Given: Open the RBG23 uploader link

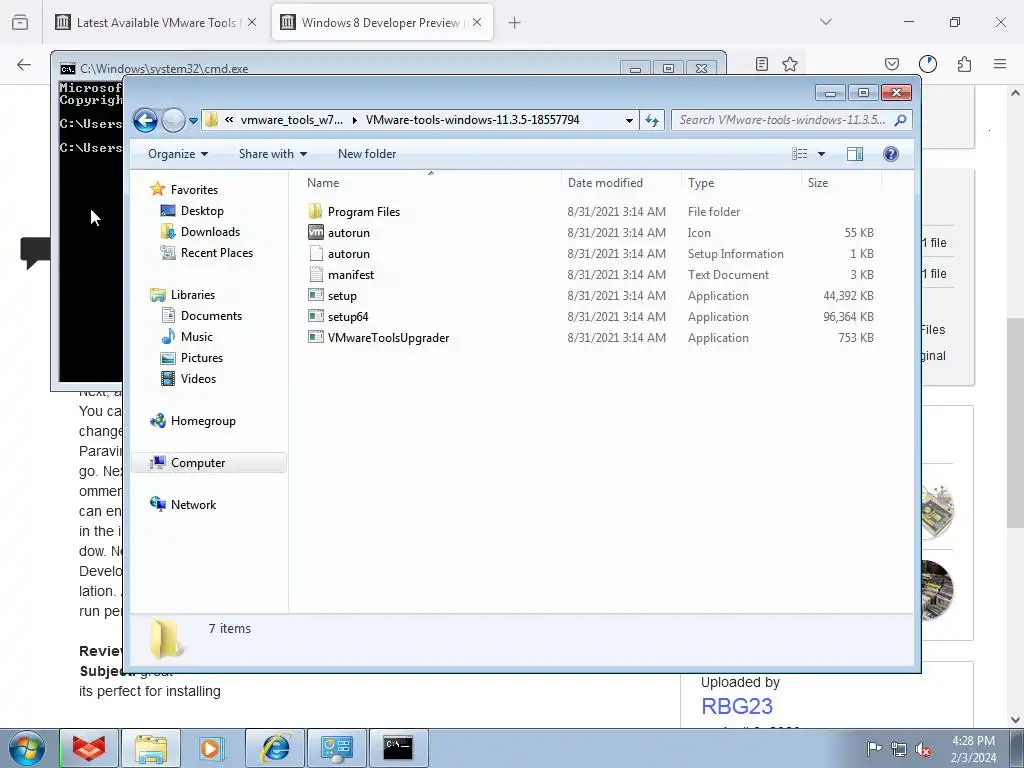Looking at the screenshot, I should pyautogui.click(x=737, y=706).
